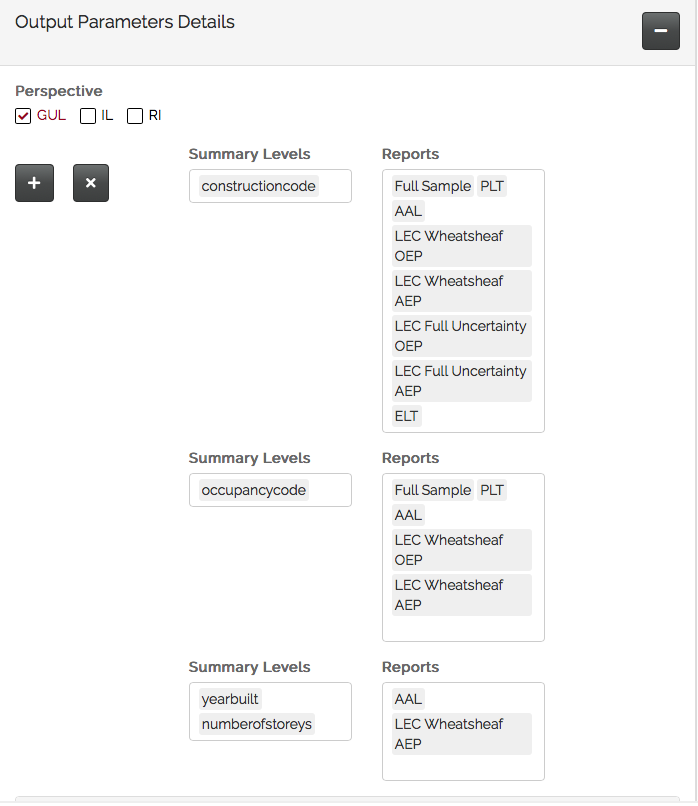698x806 pixels.
Task: Select the yearbuilt summary level tag
Action: [230, 699]
